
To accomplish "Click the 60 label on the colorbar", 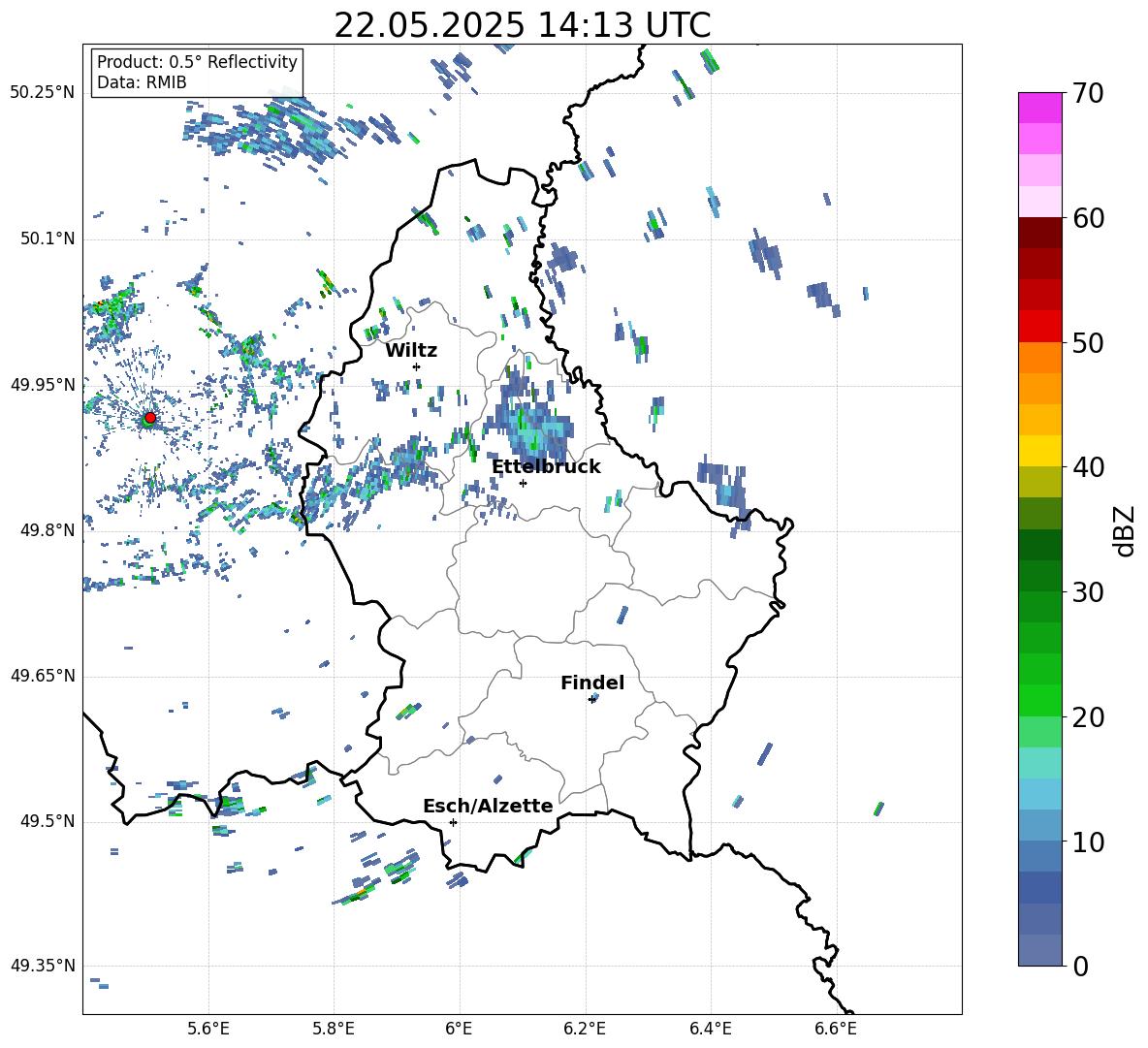I will pyautogui.click(x=1088, y=218).
